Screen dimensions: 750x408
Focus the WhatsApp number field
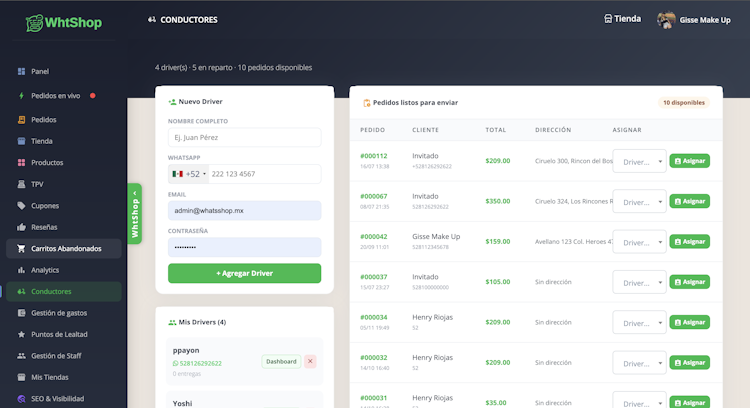coord(265,174)
